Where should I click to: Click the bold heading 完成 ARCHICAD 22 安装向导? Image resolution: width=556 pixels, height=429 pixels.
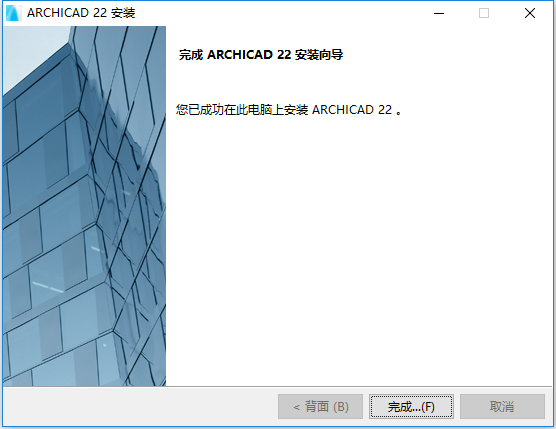(x=261, y=55)
